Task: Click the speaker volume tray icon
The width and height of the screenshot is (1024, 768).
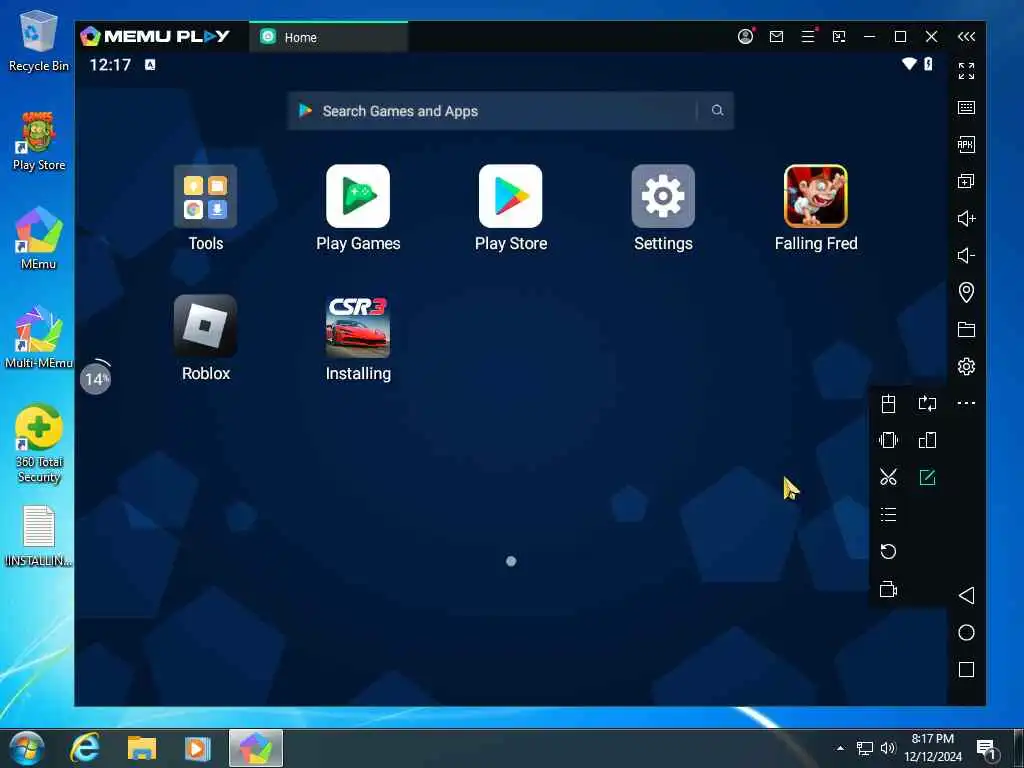Action: pos(888,748)
